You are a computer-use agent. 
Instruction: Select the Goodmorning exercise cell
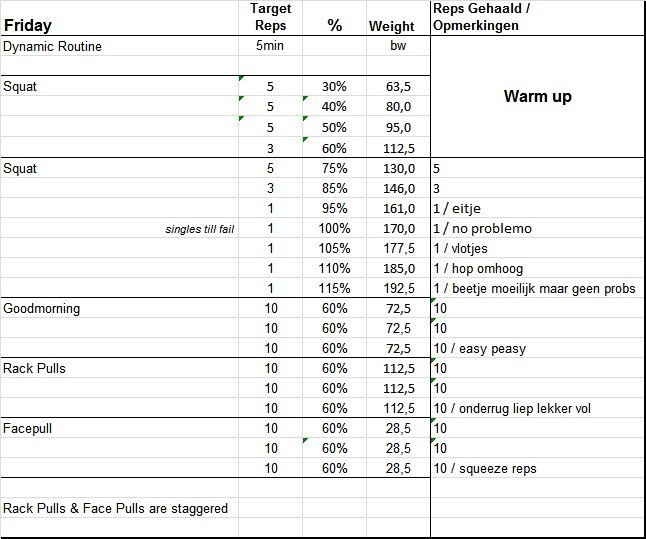[41, 309]
